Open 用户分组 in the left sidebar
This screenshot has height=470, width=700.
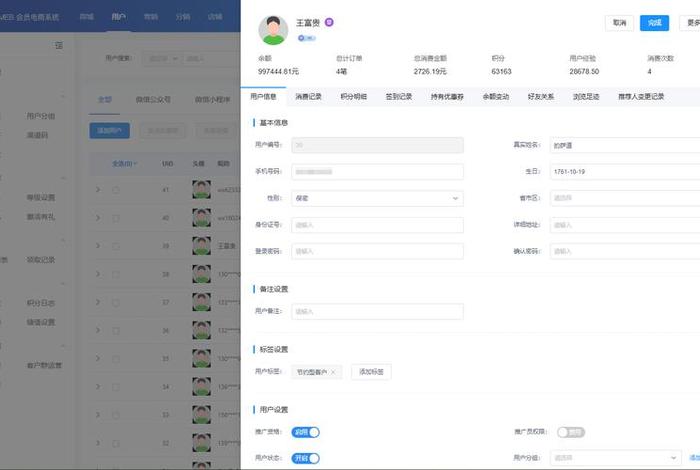coord(41,116)
